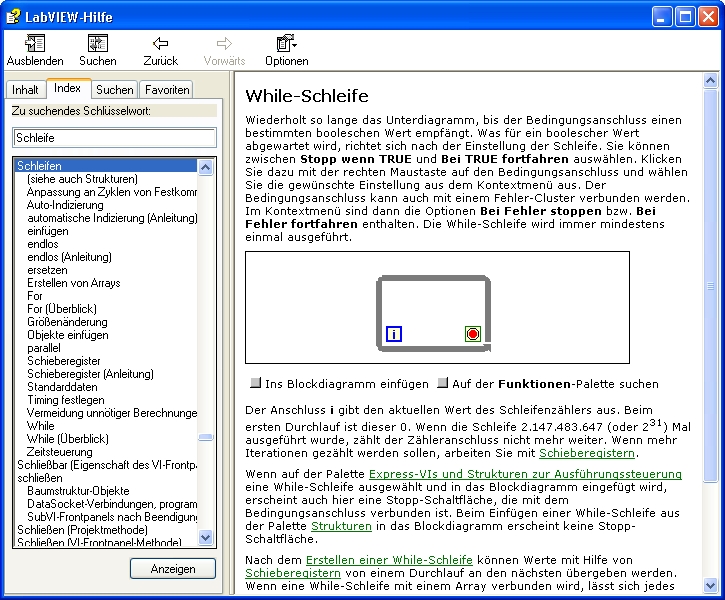Select 'Auto-Indizierung' index entry
Image resolution: width=725 pixels, height=600 pixels.
(x=65, y=205)
